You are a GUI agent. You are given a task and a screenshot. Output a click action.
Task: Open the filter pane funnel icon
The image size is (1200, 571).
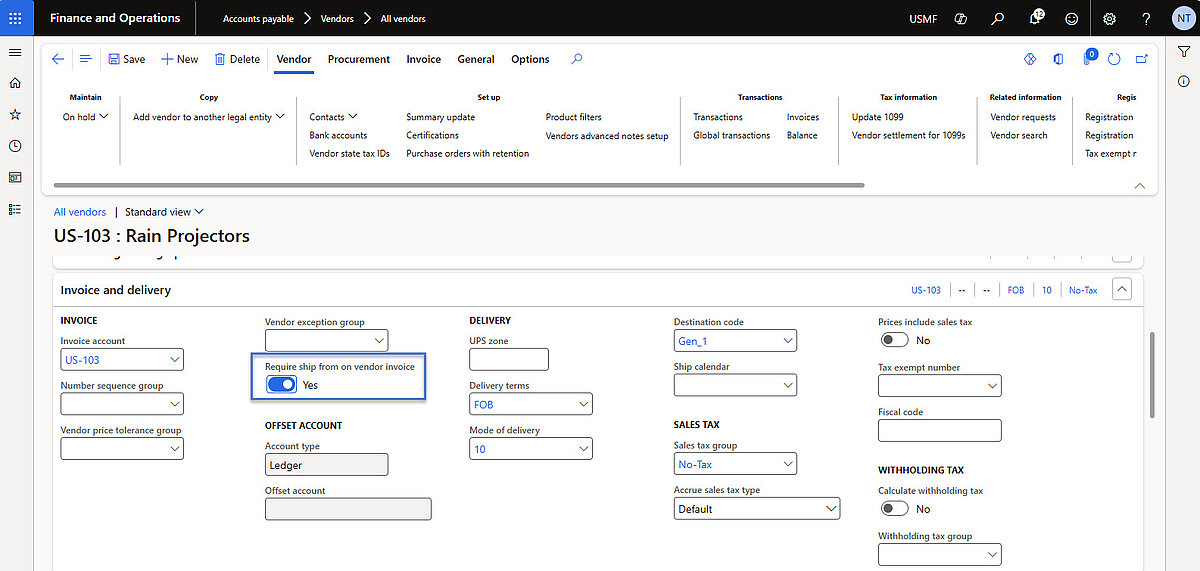point(1184,52)
